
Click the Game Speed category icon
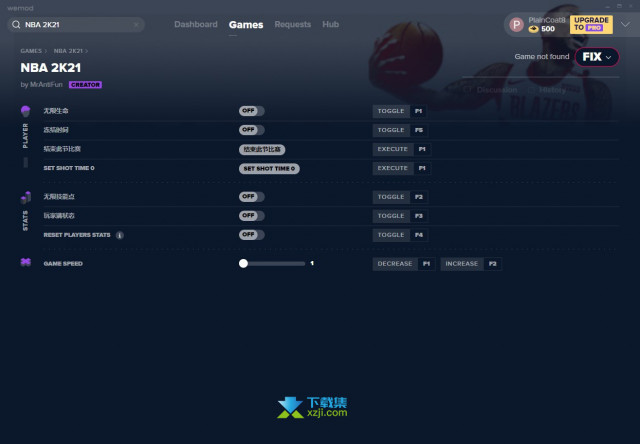(x=25, y=262)
